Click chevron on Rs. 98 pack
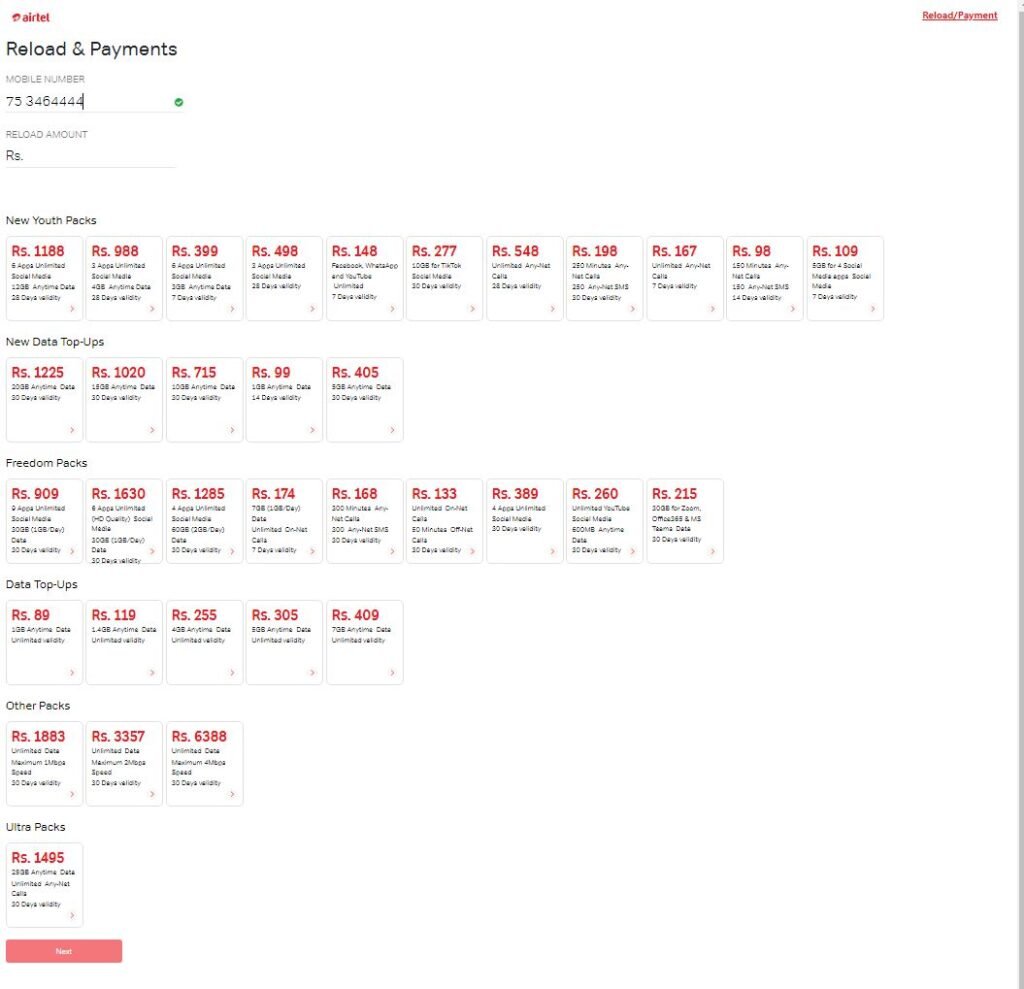Viewport: 1024px width, 989px height. click(x=792, y=308)
